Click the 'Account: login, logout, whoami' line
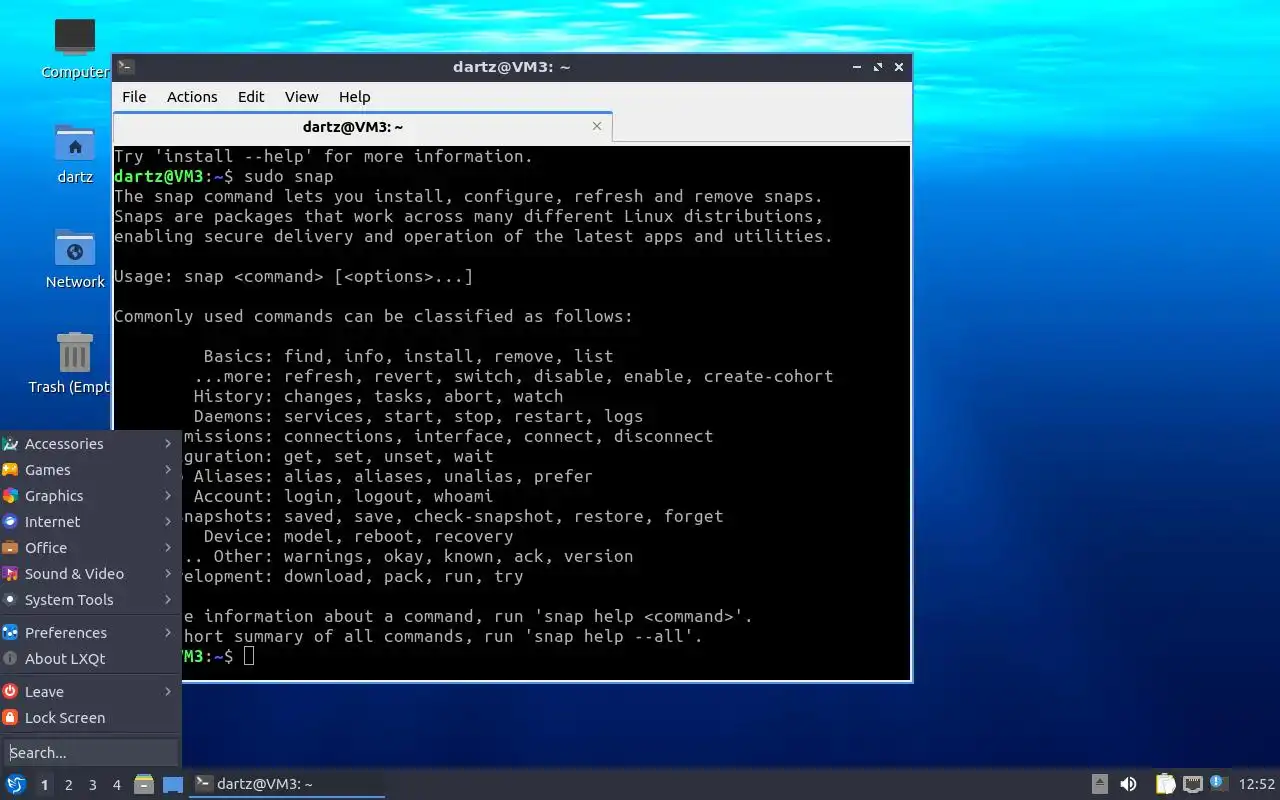 point(343,496)
